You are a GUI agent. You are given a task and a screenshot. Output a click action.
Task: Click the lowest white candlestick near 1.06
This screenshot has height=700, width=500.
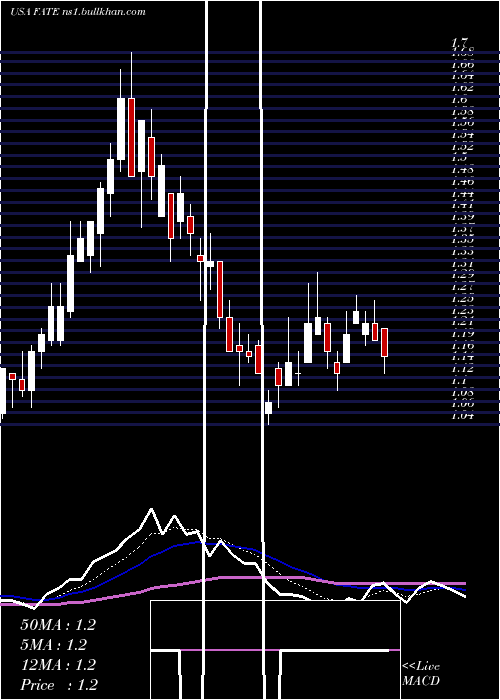(268, 408)
